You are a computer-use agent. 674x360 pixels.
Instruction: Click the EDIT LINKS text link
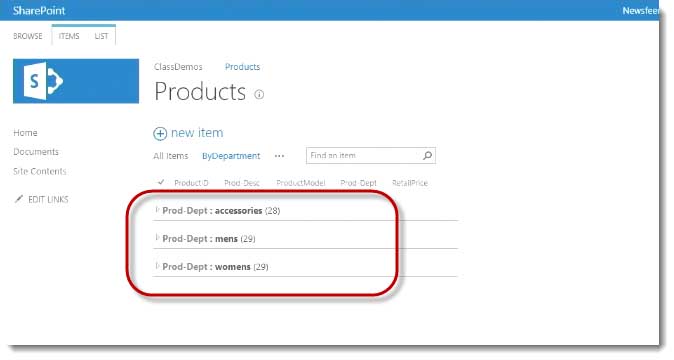48,199
